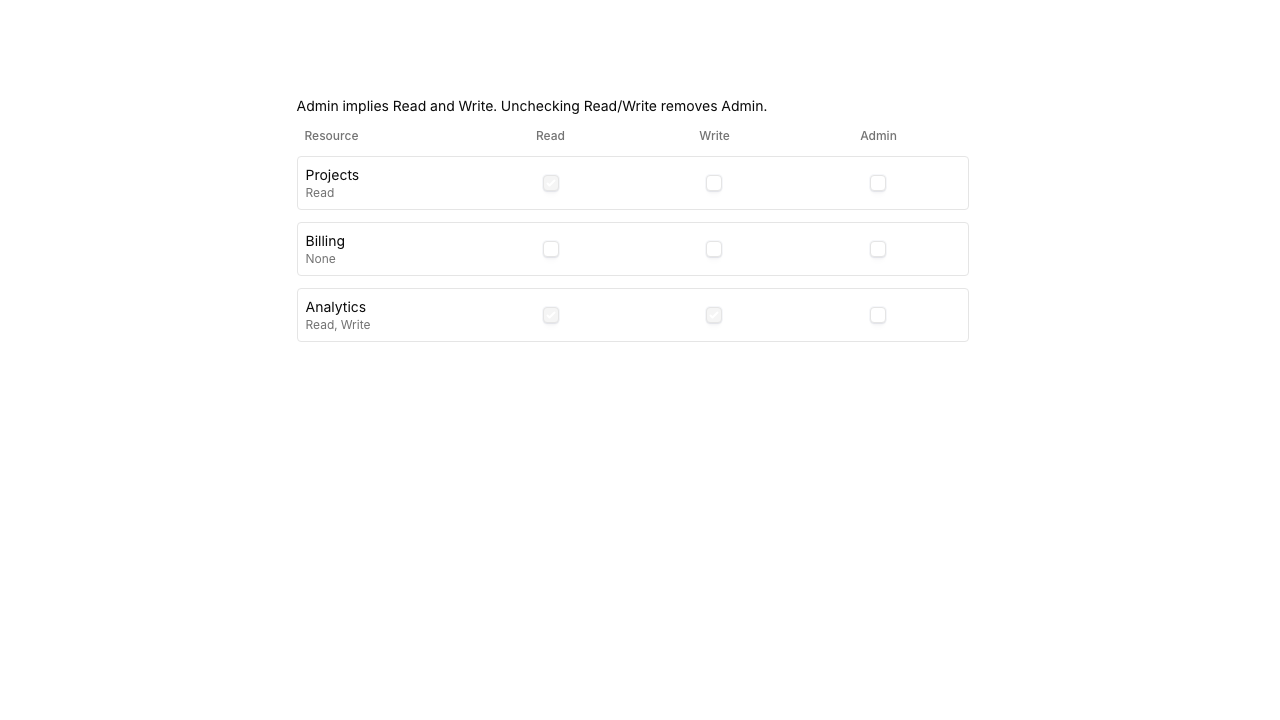The height and width of the screenshot is (720, 1280).
Task: Disable Write access on Analytics
Action: (x=714, y=315)
